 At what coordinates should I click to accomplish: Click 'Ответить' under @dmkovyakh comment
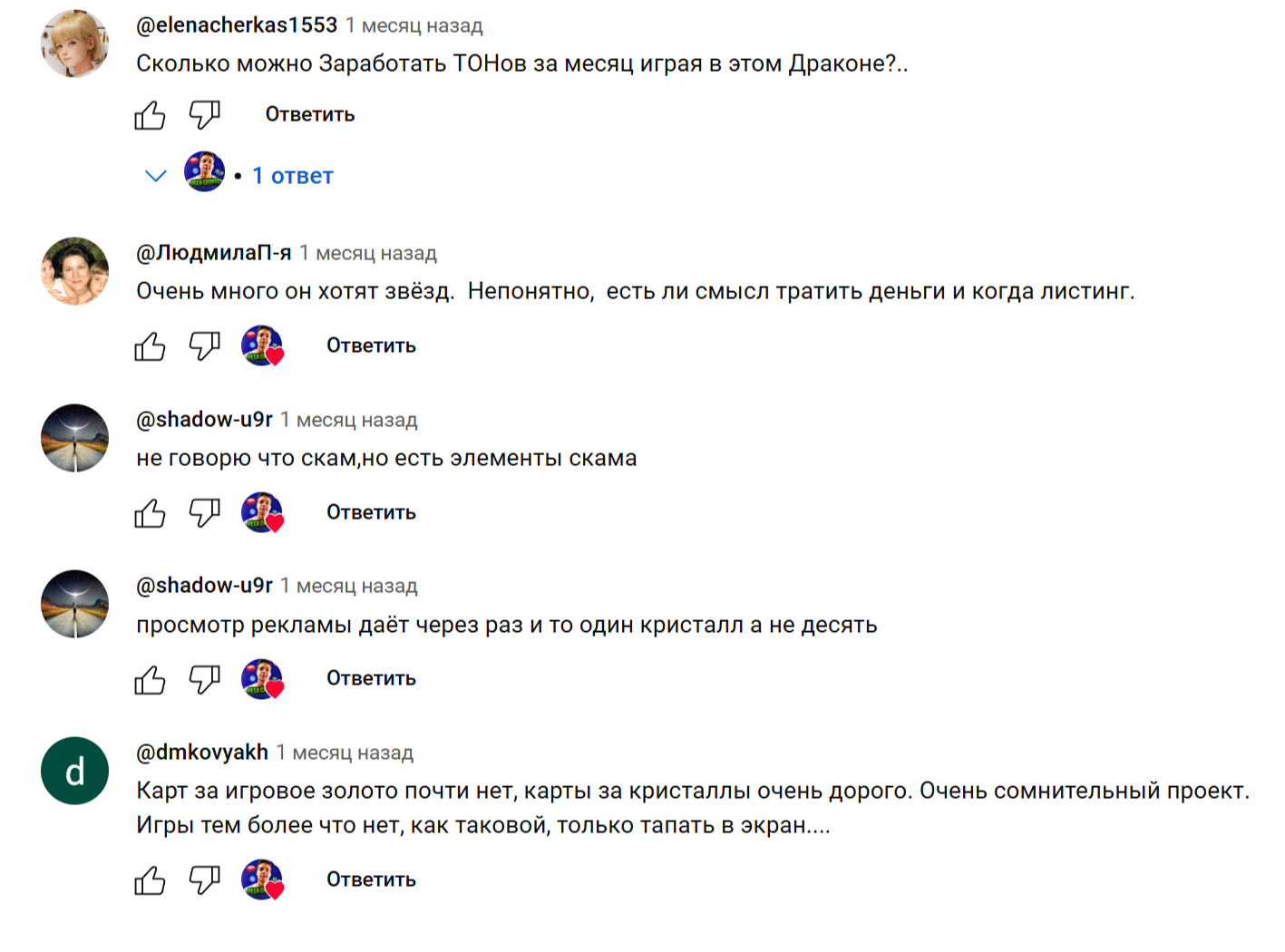click(x=371, y=880)
